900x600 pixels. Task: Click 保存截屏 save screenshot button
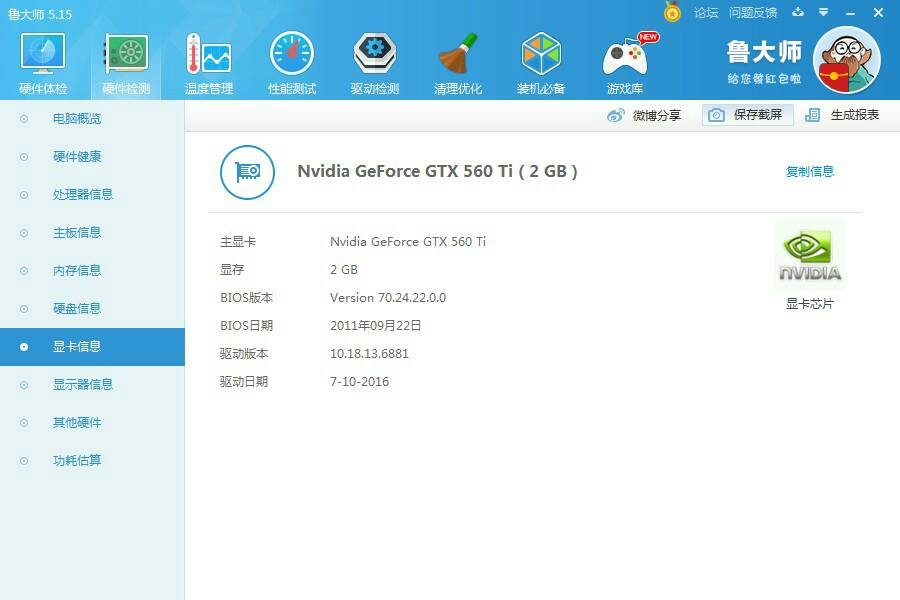pos(747,115)
